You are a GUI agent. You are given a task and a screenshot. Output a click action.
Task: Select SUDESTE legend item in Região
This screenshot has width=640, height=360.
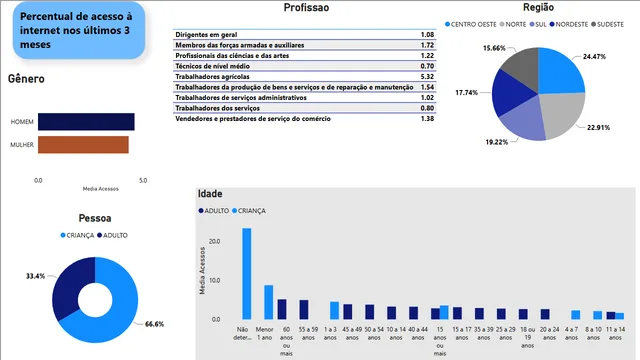pos(607,24)
